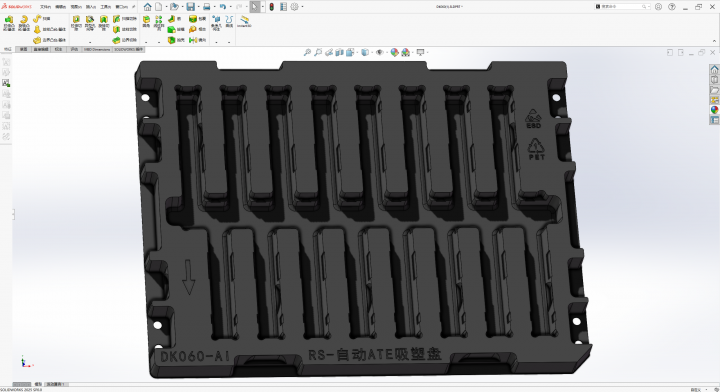Toggle the Select arrow tool
This screenshot has height=392, width=720.
254,7
